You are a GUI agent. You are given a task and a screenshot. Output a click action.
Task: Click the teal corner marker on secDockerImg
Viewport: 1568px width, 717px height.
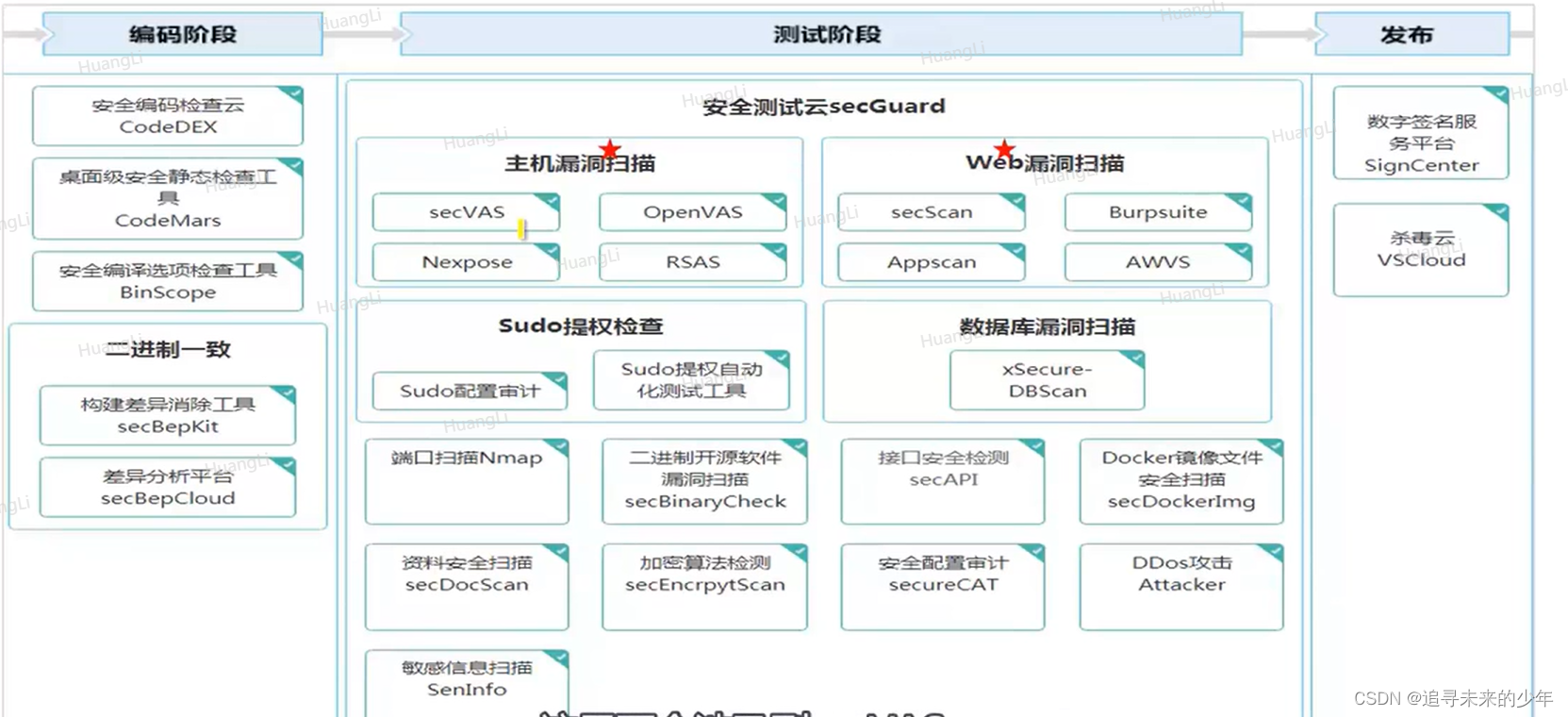pyautogui.click(x=1274, y=445)
